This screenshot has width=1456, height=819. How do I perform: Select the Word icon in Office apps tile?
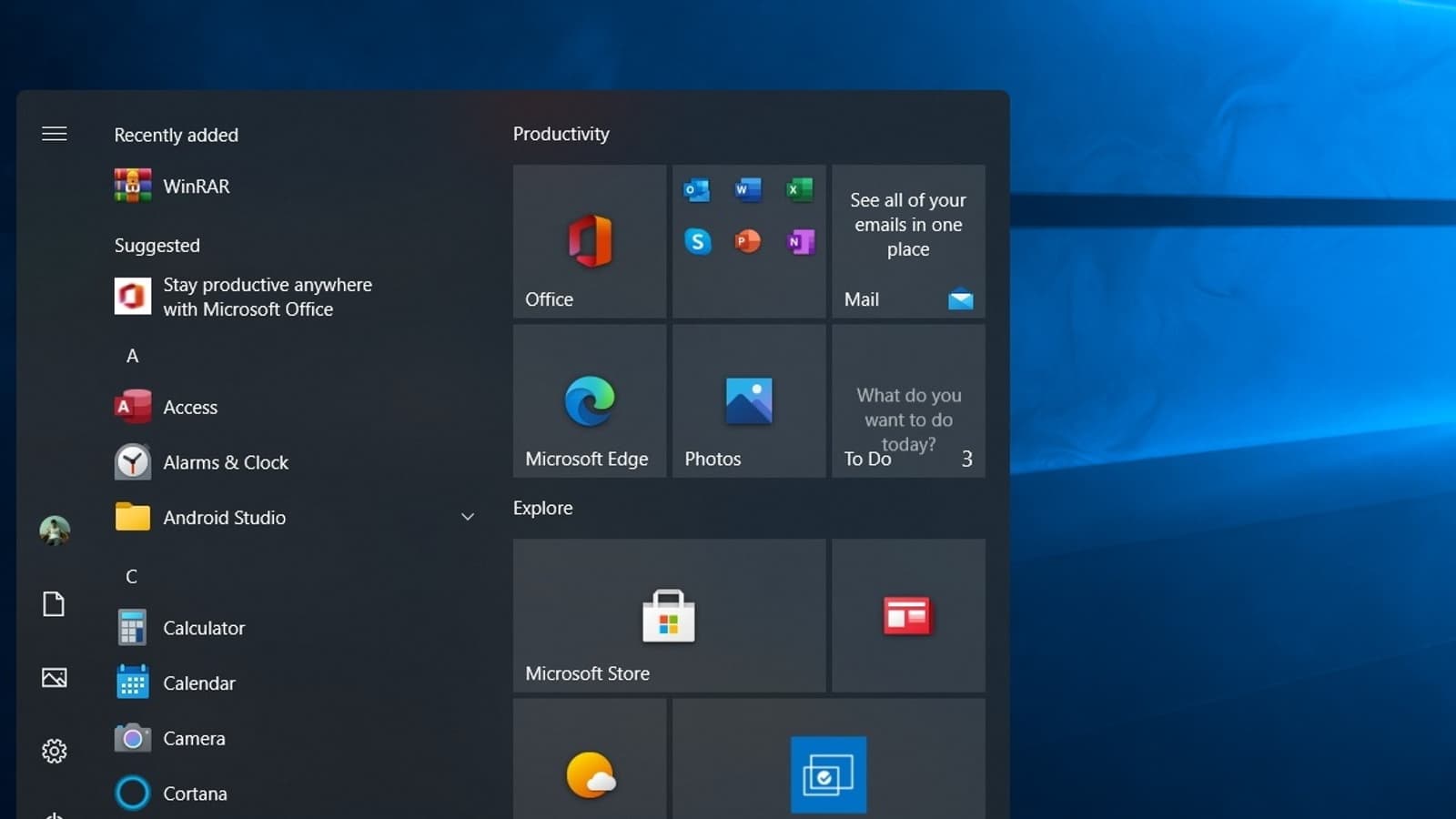(747, 189)
